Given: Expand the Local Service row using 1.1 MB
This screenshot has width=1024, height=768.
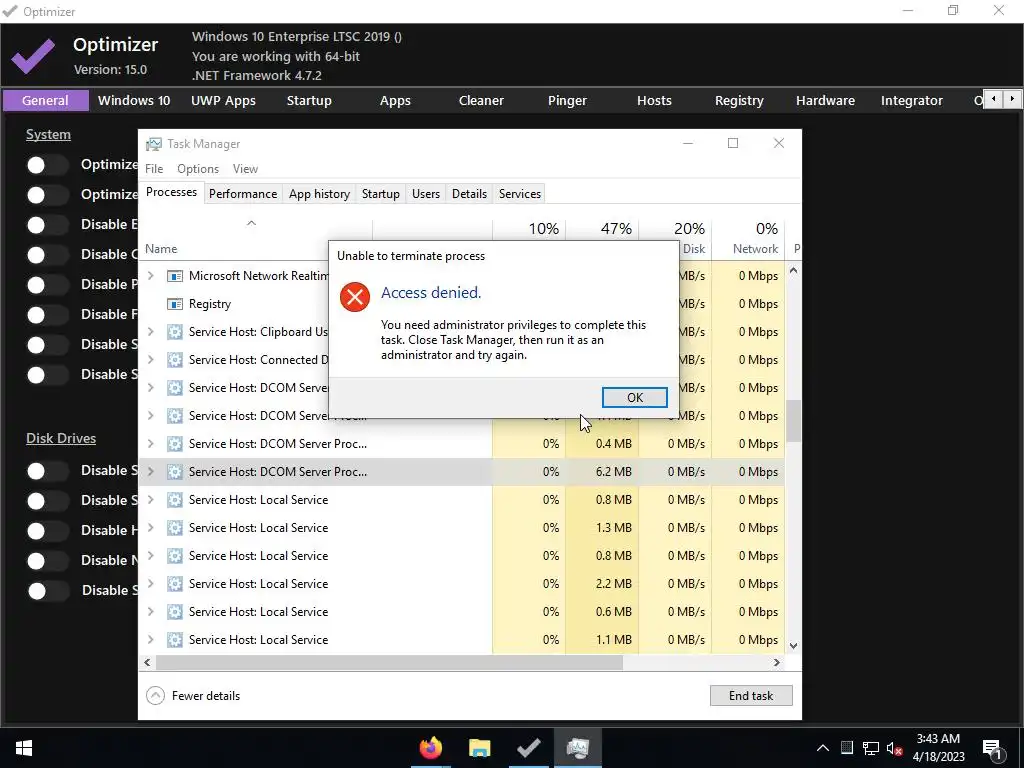Looking at the screenshot, I should click(x=151, y=640).
